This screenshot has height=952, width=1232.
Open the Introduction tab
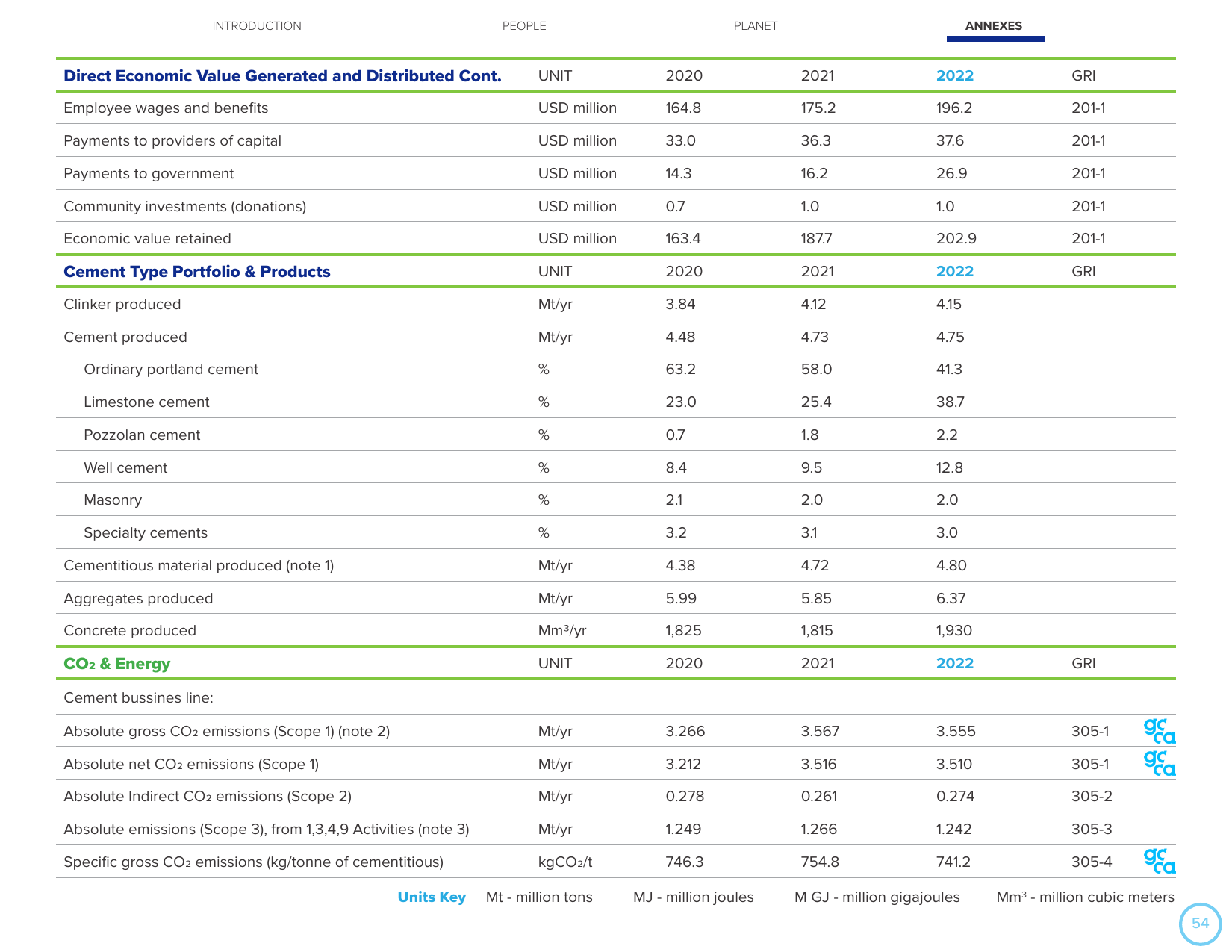(257, 26)
